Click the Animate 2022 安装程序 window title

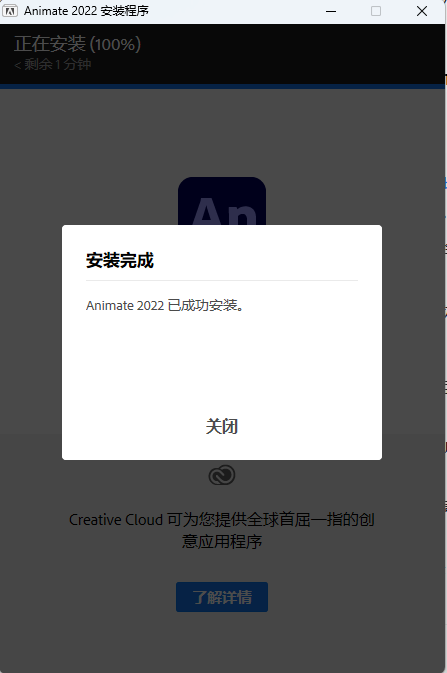coord(86,11)
